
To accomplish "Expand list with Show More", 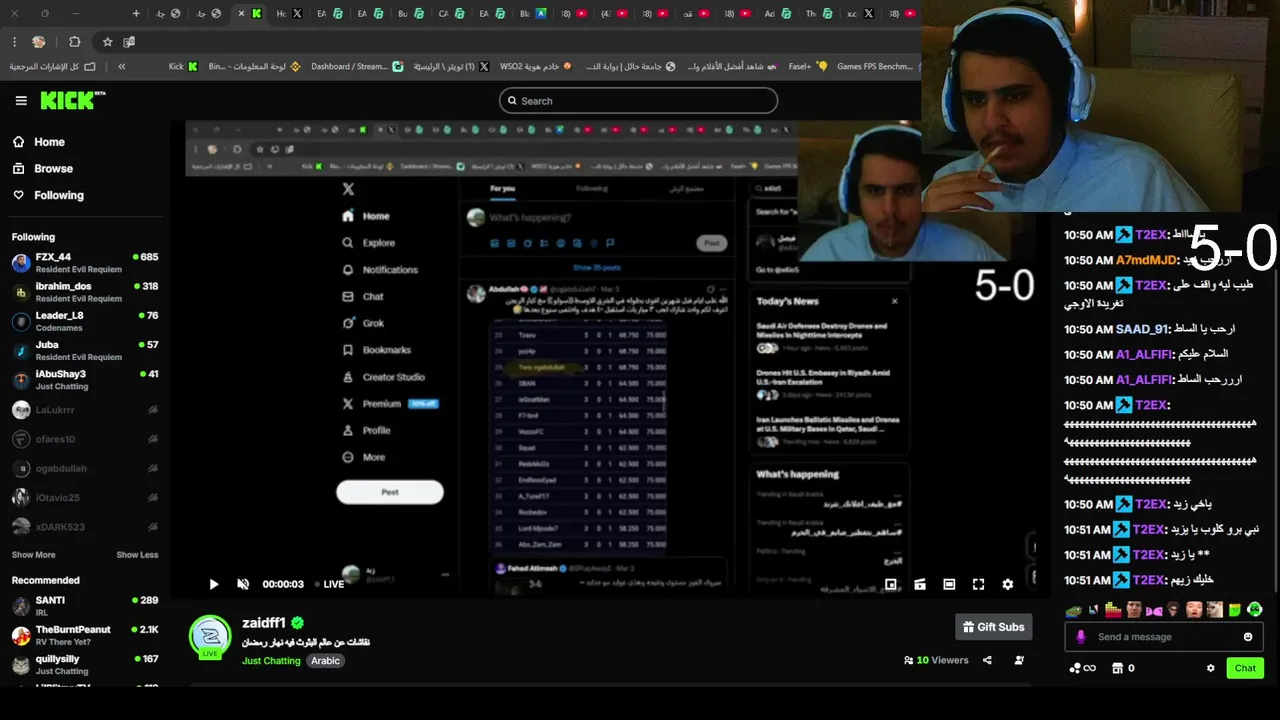I will tap(33, 555).
